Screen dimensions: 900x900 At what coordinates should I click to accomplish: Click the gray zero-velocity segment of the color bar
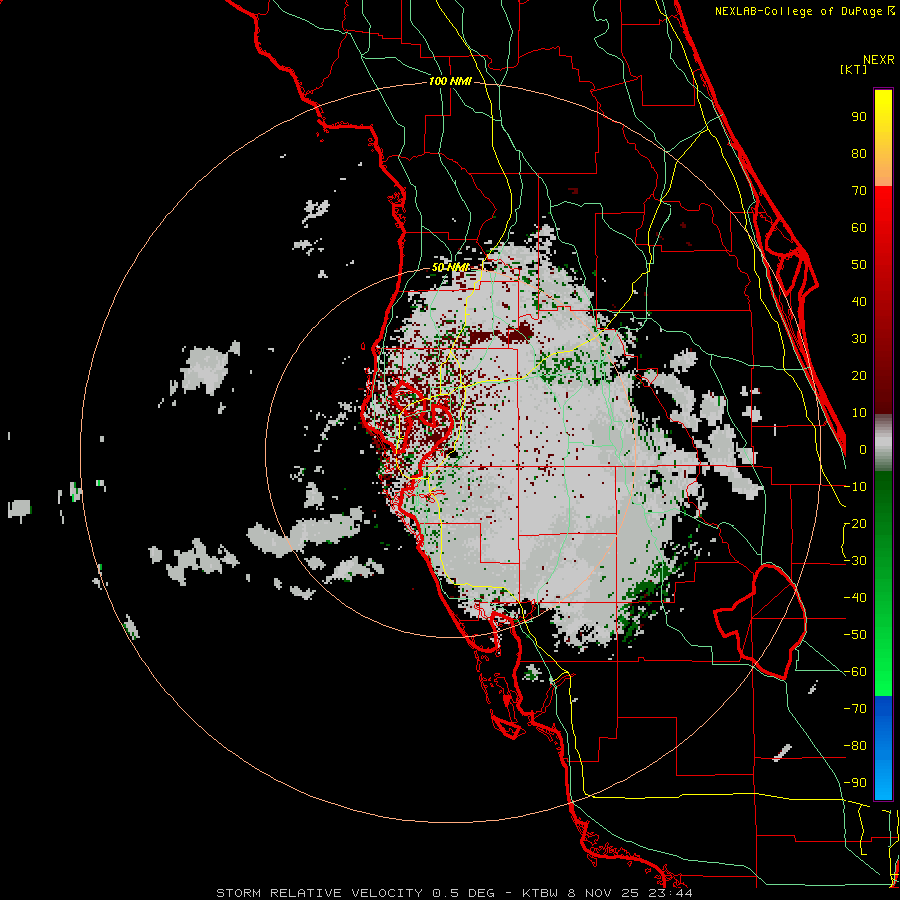coord(883,445)
